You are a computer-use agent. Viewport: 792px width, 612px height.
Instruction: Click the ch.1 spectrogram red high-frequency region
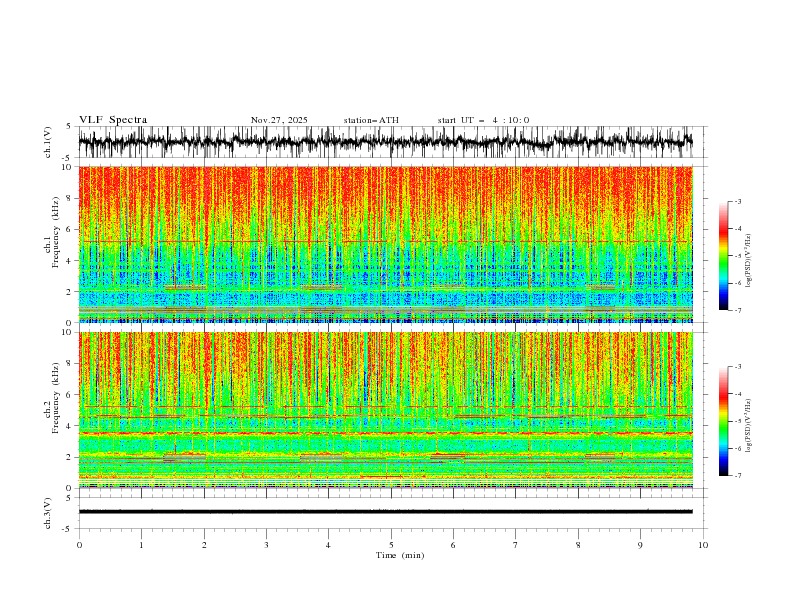click(x=386, y=189)
